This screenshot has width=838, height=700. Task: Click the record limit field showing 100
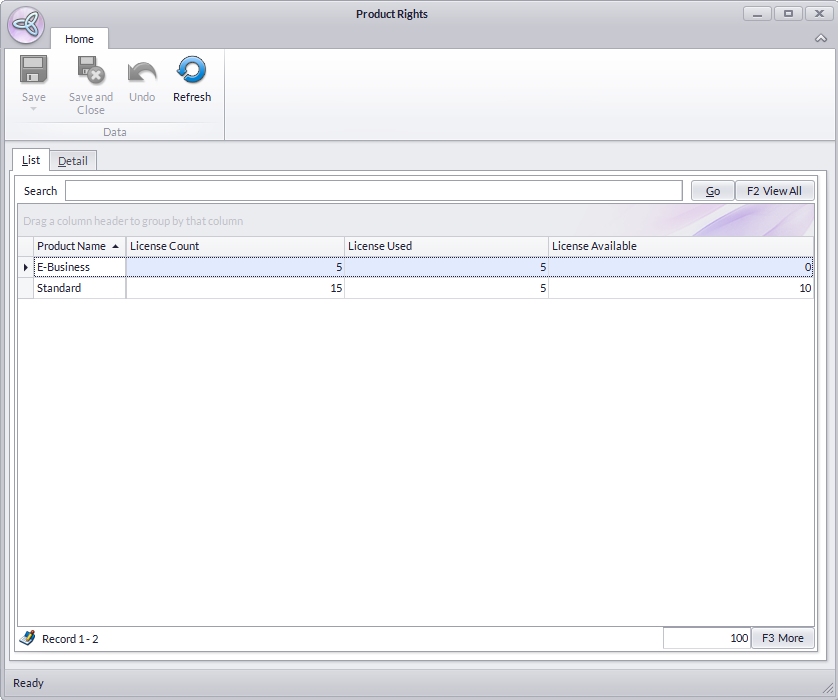[706, 638]
